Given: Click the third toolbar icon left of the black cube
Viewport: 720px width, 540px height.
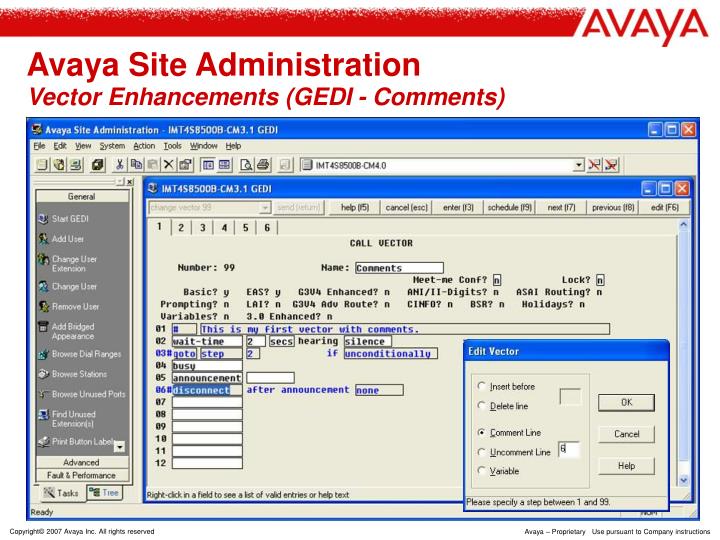Looking at the screenshot, I should [x=76, y=165].
